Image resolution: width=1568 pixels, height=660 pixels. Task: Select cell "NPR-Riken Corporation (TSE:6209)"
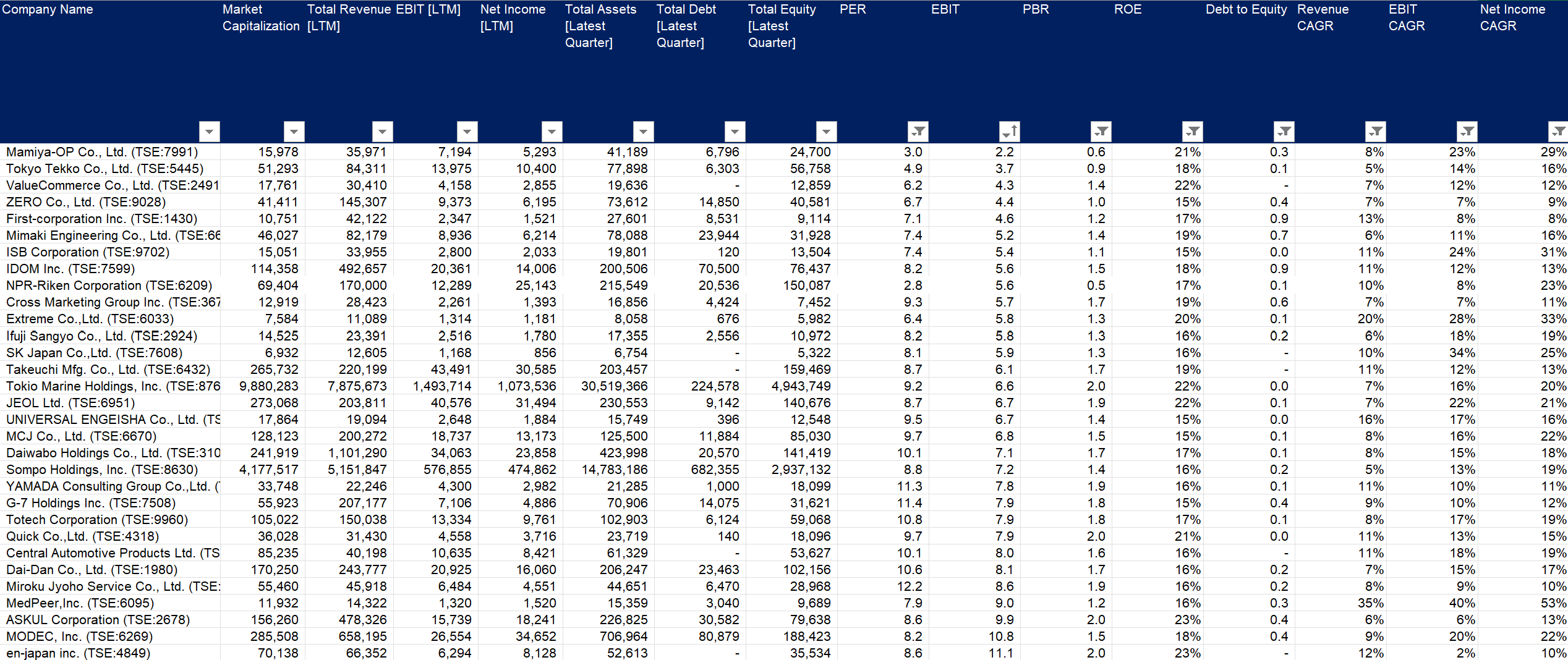[x=111, y=286]
